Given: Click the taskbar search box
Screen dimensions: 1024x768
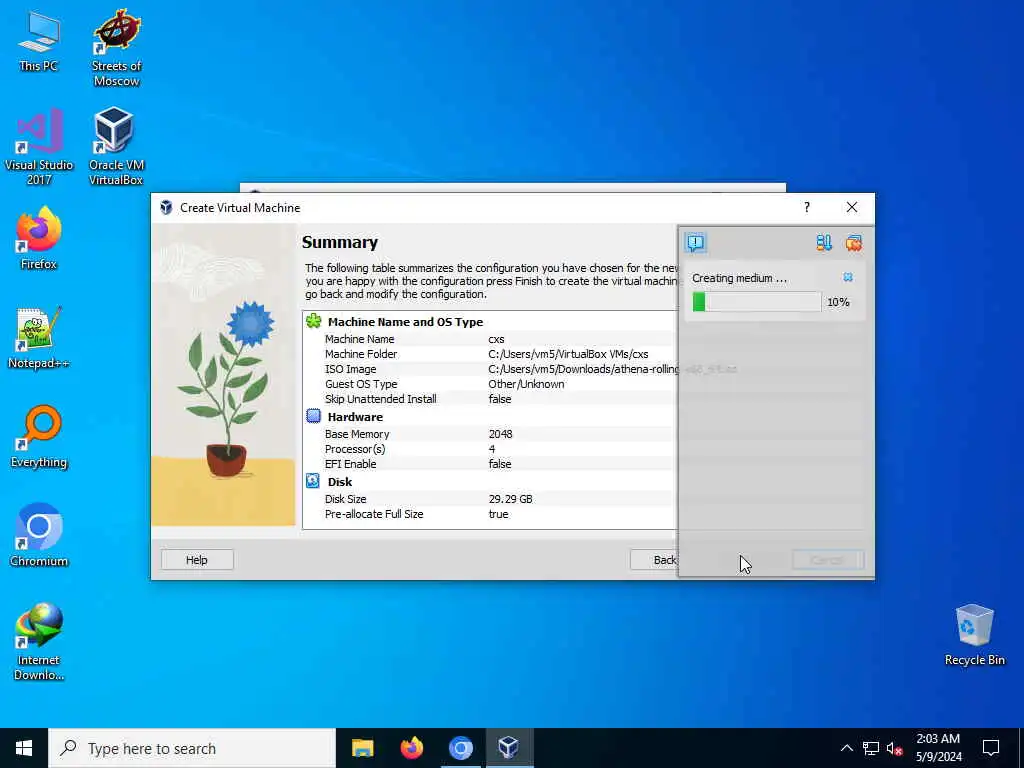Looking at the screenshot, I should coord(192,748).
